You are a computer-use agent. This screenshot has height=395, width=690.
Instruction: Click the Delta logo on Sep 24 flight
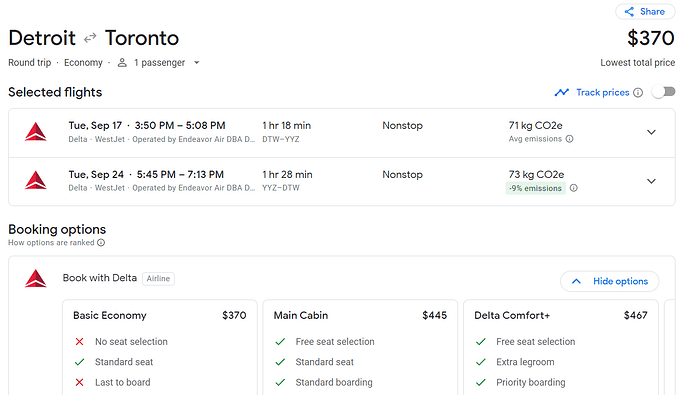click(x=36, y=181)
